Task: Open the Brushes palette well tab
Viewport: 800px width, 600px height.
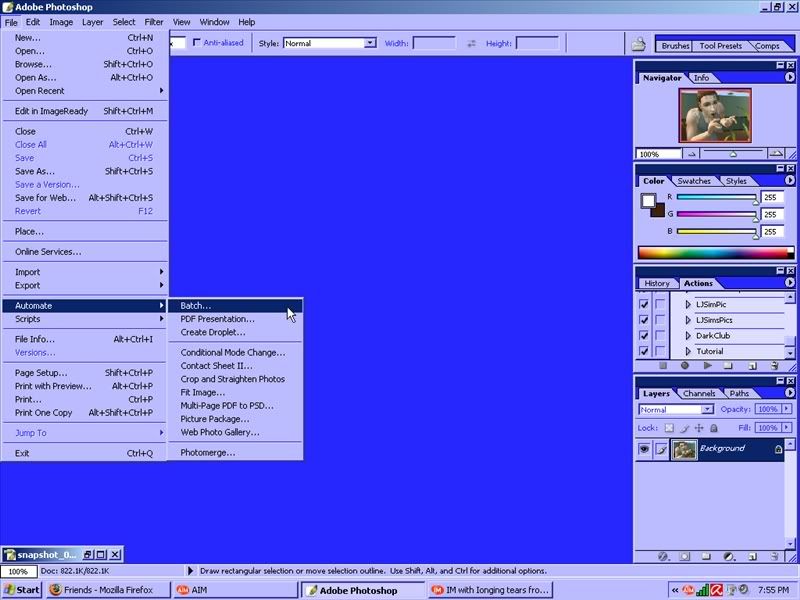Action: (675, 45)
